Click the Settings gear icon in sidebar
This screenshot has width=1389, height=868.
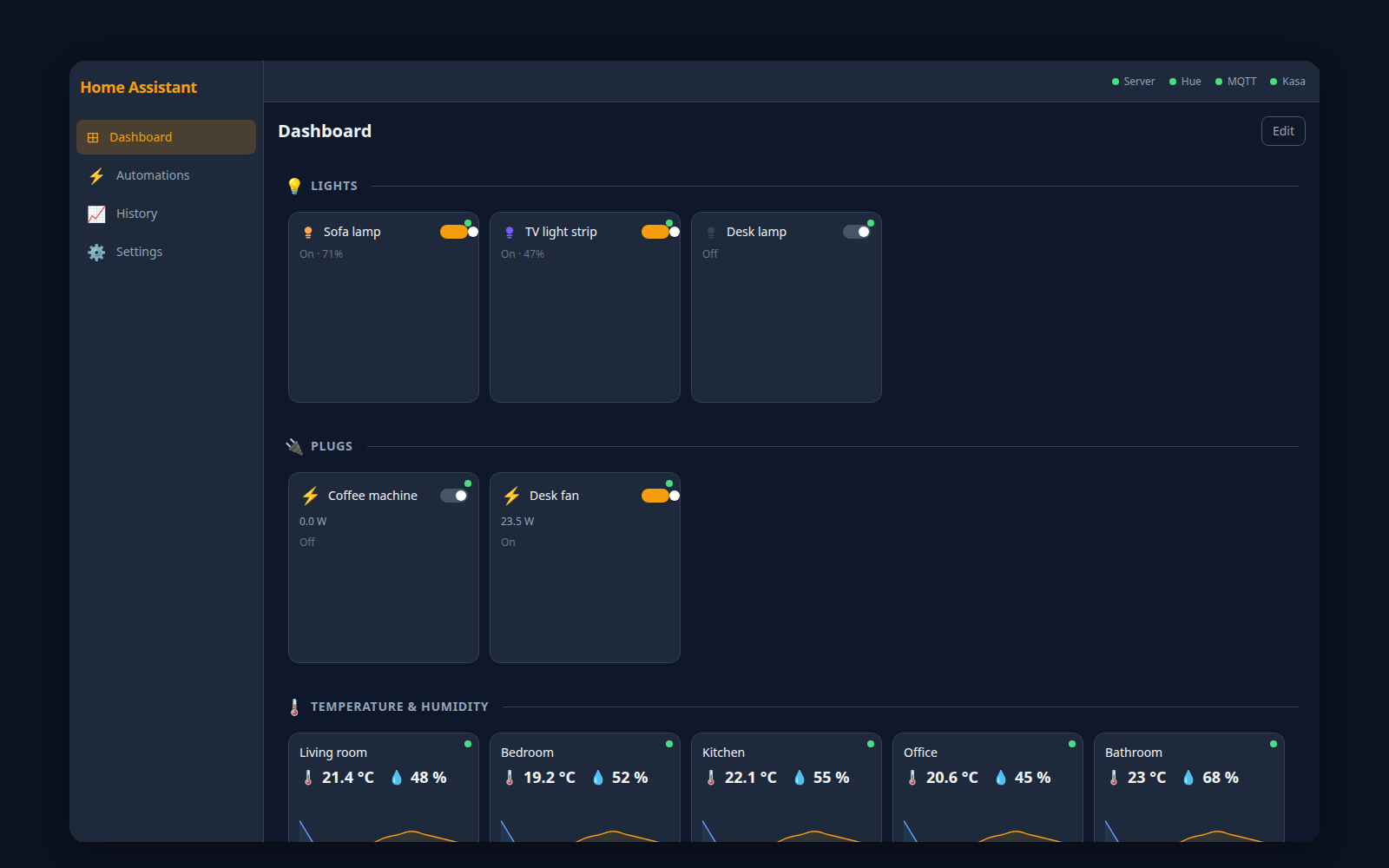coord(96,252)
